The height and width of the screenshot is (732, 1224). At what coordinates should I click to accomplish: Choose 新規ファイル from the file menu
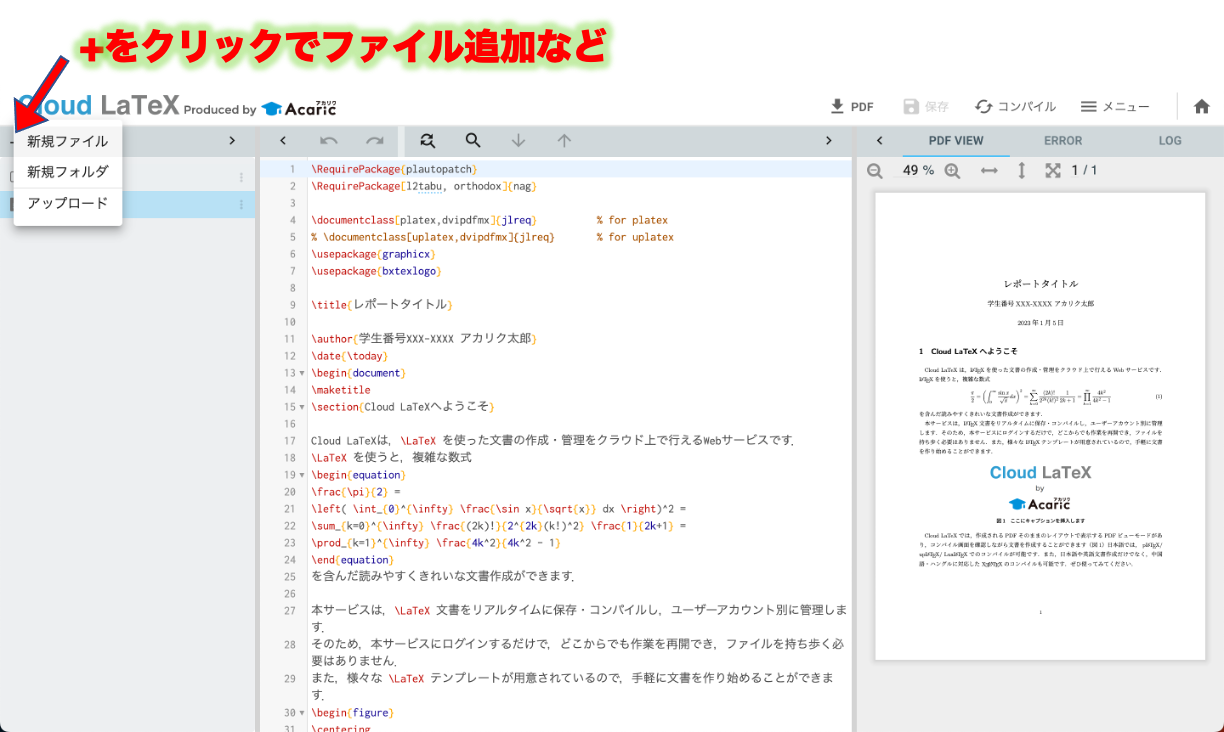click(x=67, y=142)
